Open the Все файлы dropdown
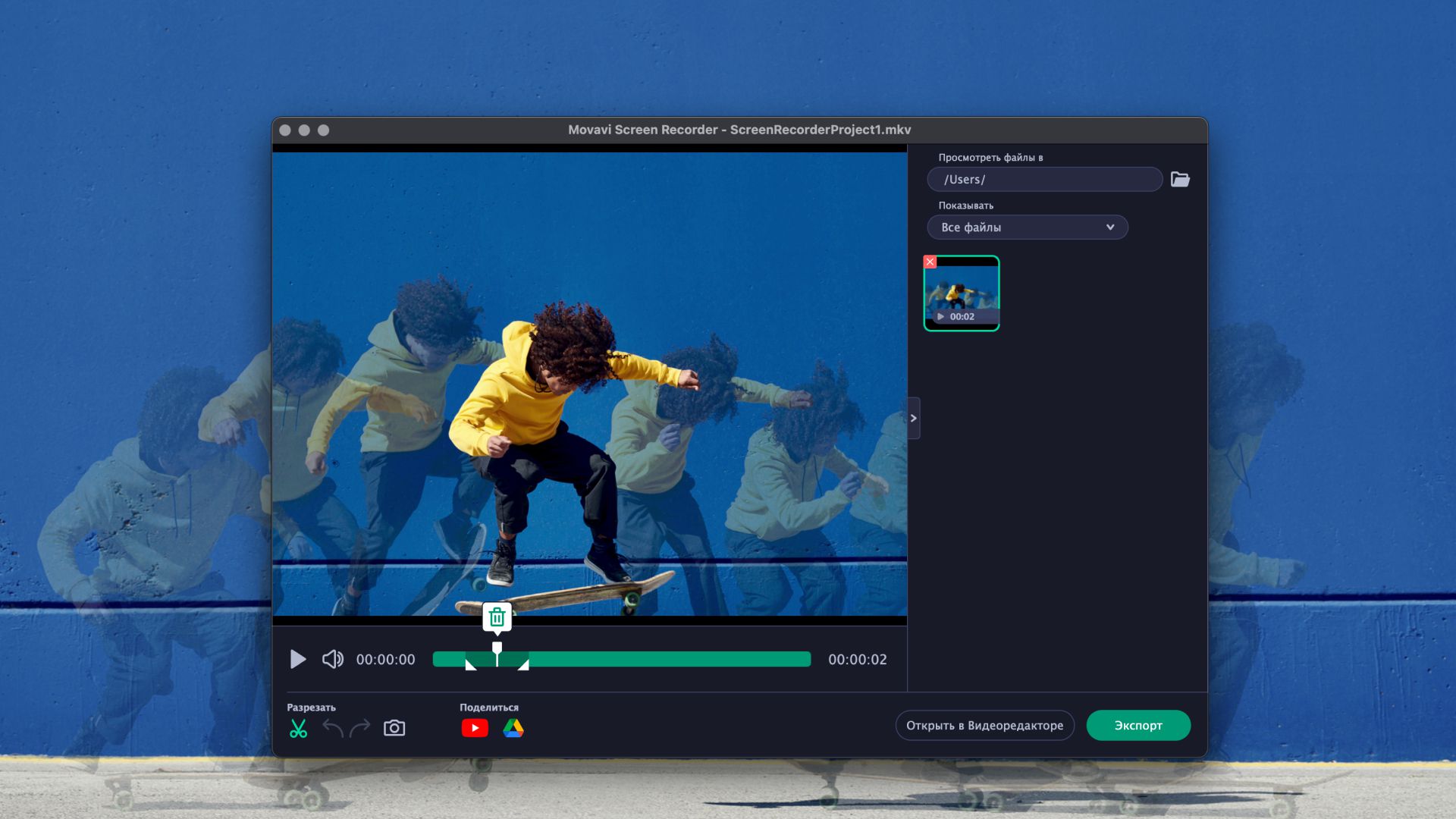The width and height of the screenshot is (1456, 819). tap(1027, 227)
